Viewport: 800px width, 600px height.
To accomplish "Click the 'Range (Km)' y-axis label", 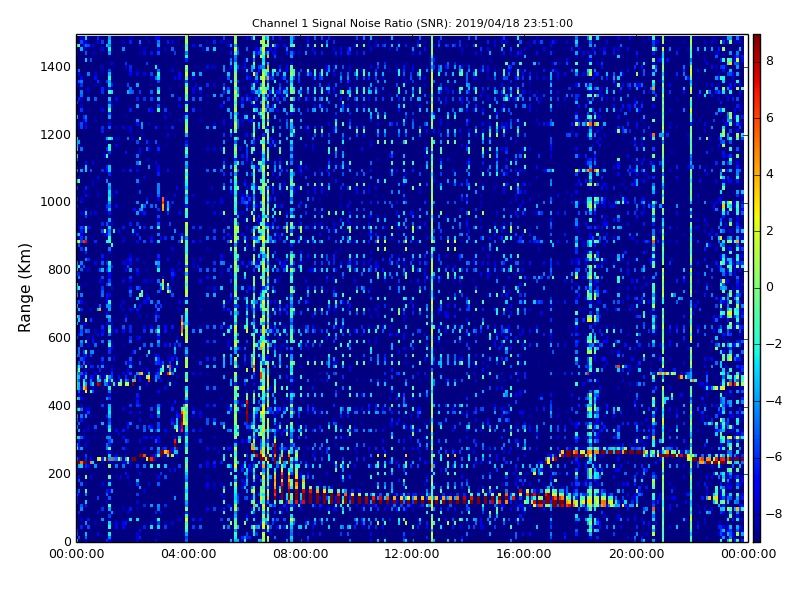I will (24, 288).
